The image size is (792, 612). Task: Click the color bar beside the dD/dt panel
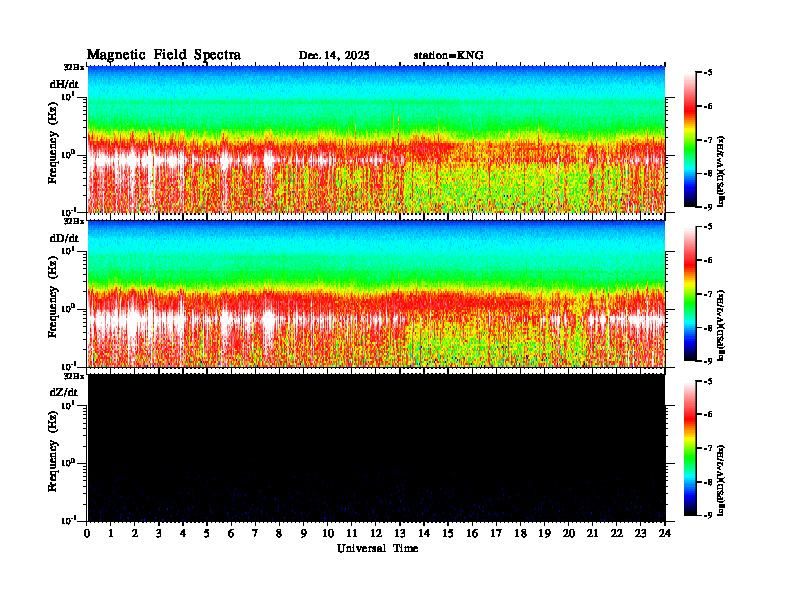point(690,293)
